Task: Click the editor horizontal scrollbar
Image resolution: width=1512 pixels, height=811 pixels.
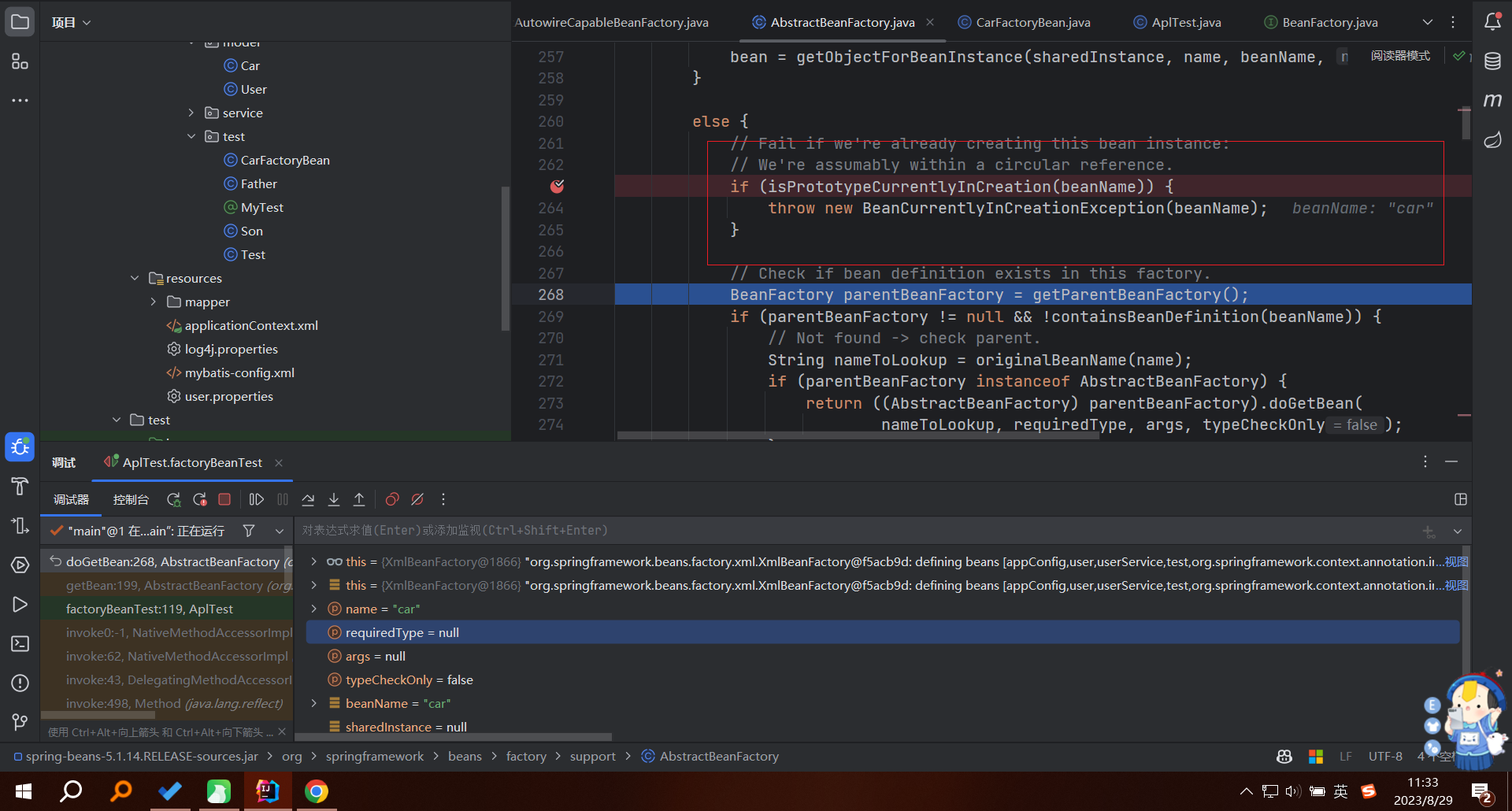Action: click(858, 435)
